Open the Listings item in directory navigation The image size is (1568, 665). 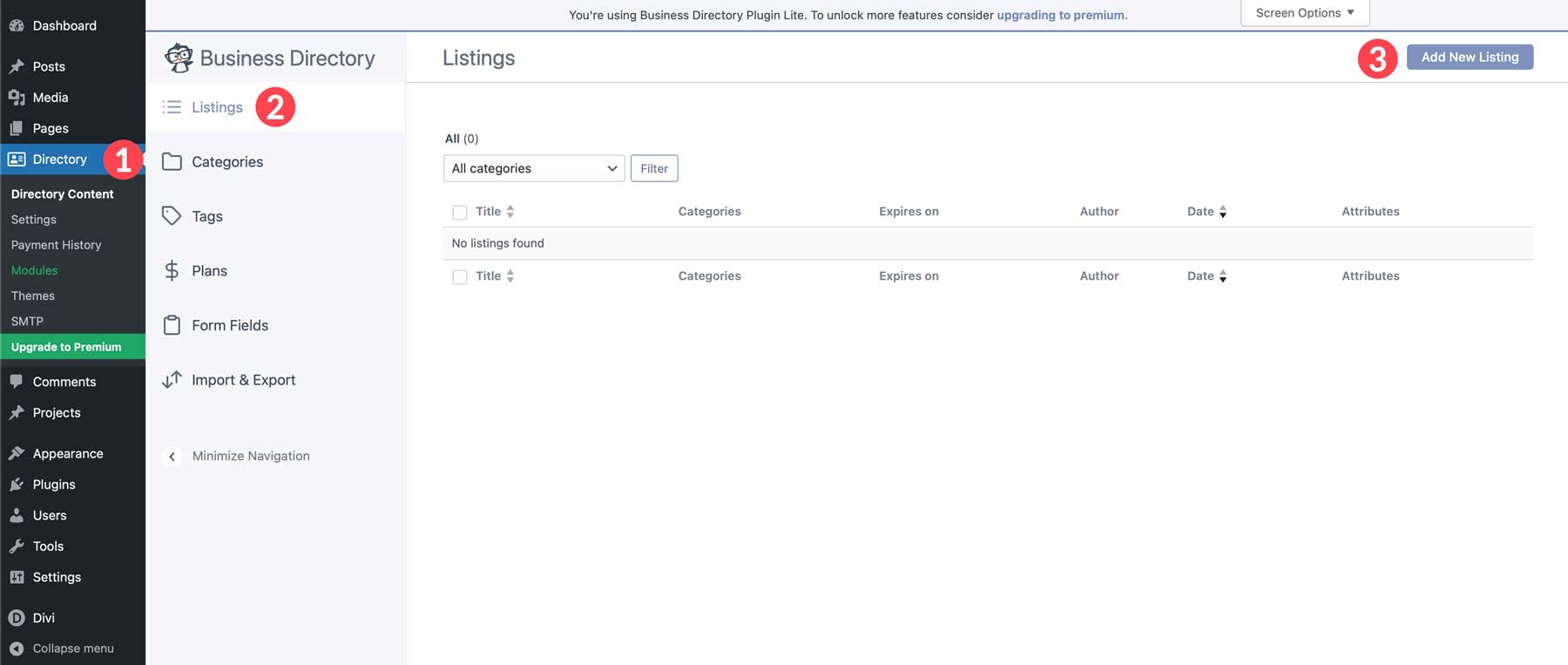[217, 107]
